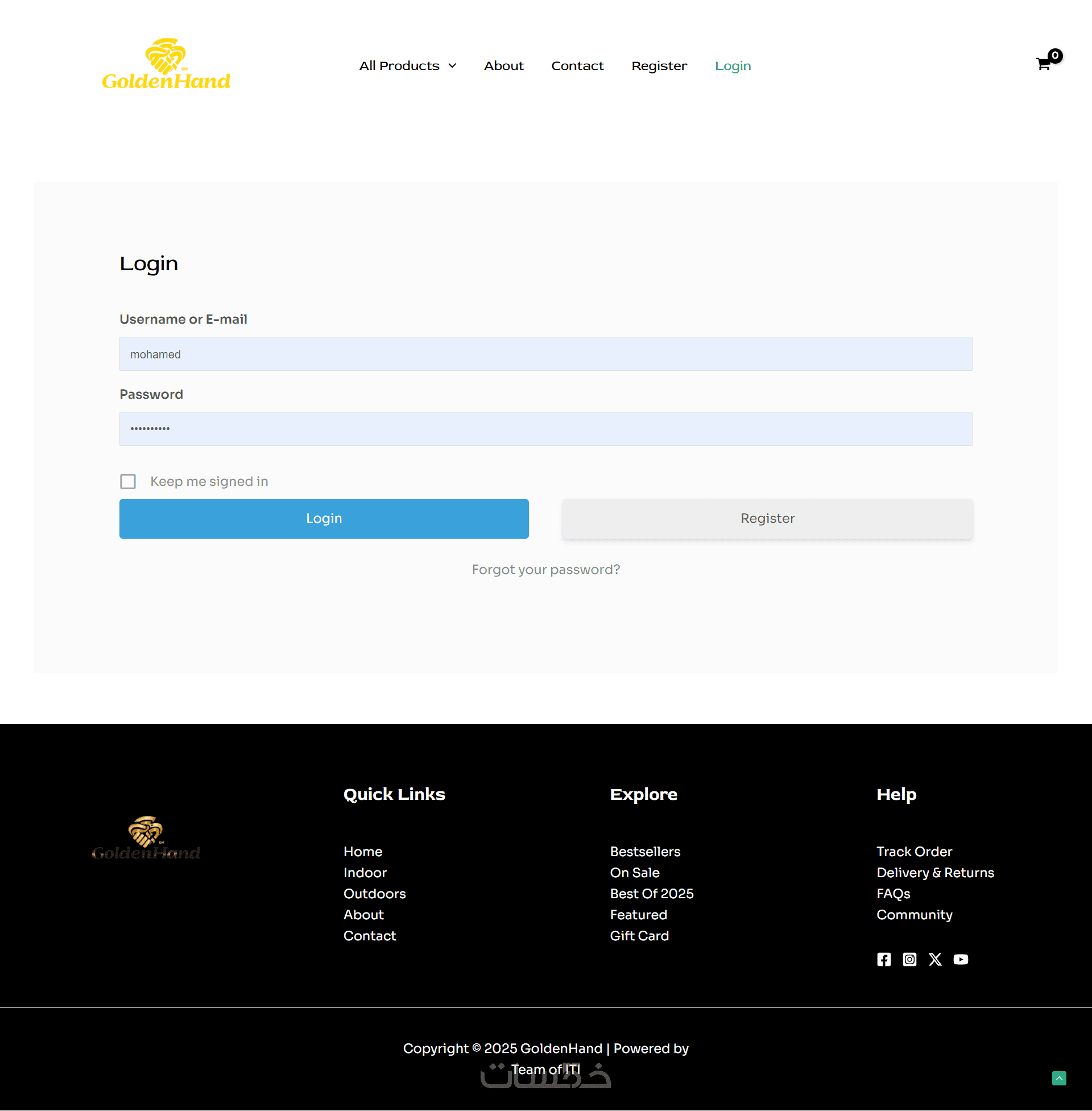Open the shopping cart icon
The width and height of the screenshot is (1092, 1111).
1043,64
